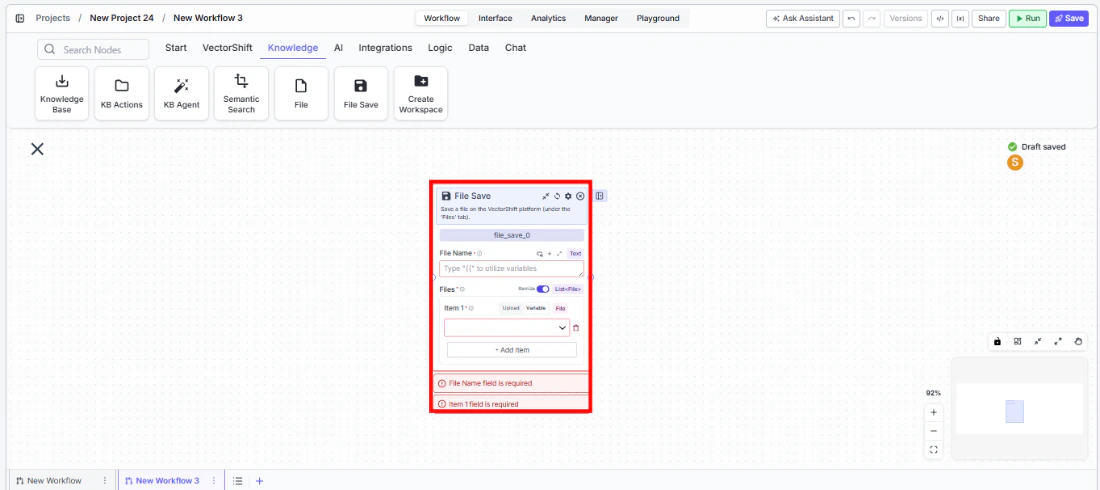Delete the File Save node with the circled X

click(580, 197)
